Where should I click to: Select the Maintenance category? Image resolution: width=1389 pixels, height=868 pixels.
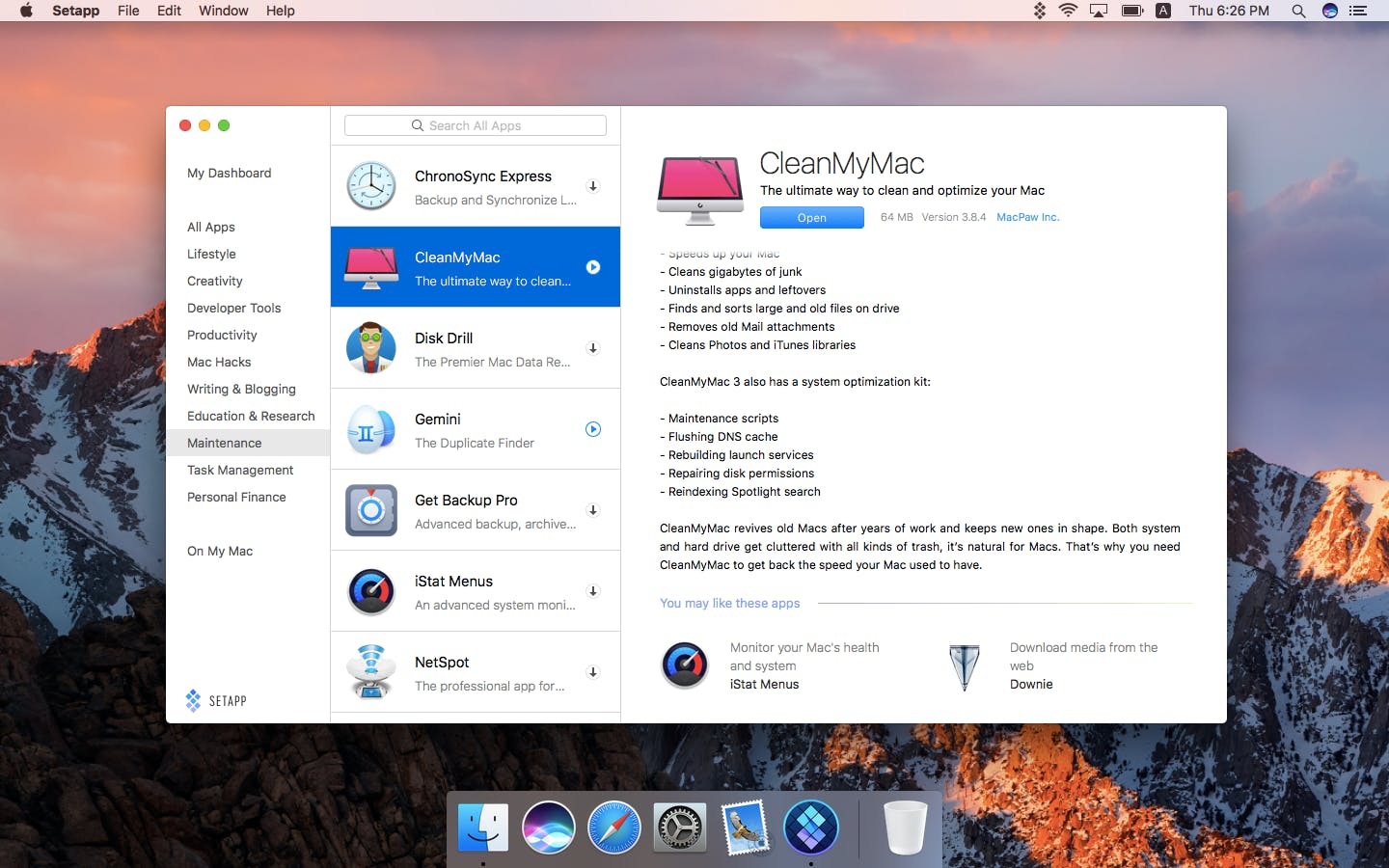[248, 443]
